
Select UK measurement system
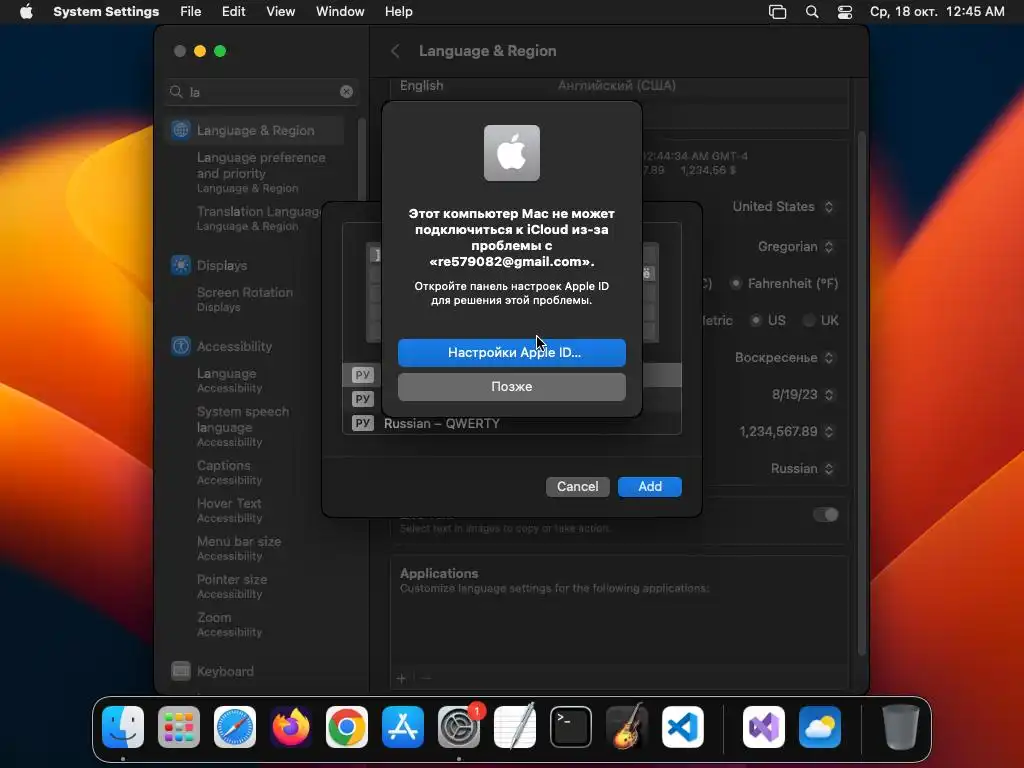[x=809, y=320]
